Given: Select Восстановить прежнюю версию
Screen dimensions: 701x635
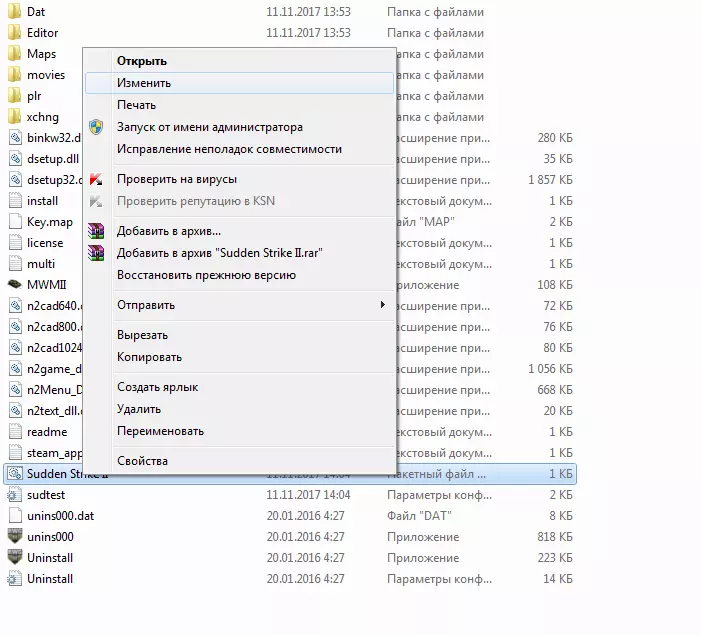Looking at the screenshot, I should [x=207, y=275].
